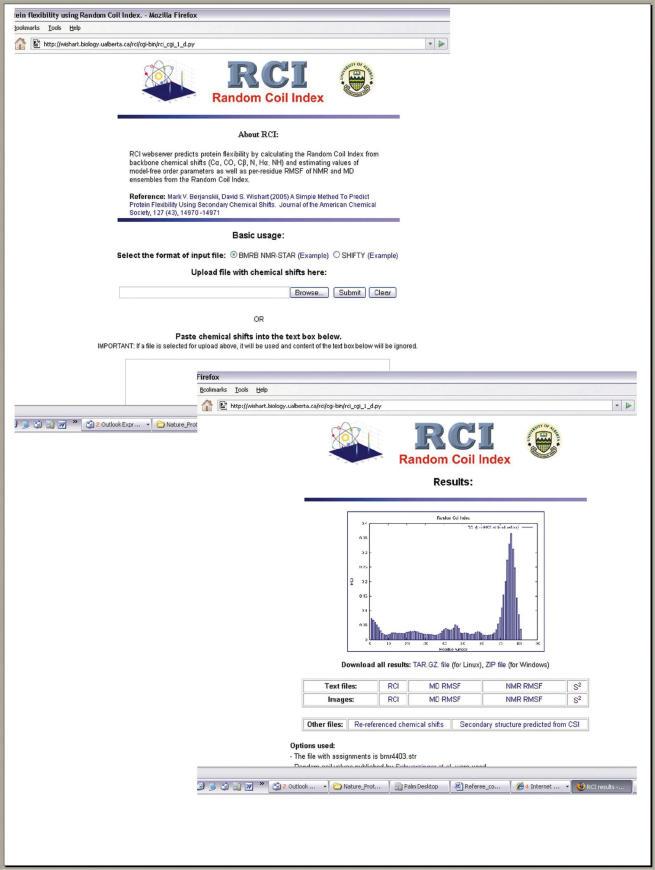Click the file upload path input field
The image size is (655, 870).
point(203,293)
